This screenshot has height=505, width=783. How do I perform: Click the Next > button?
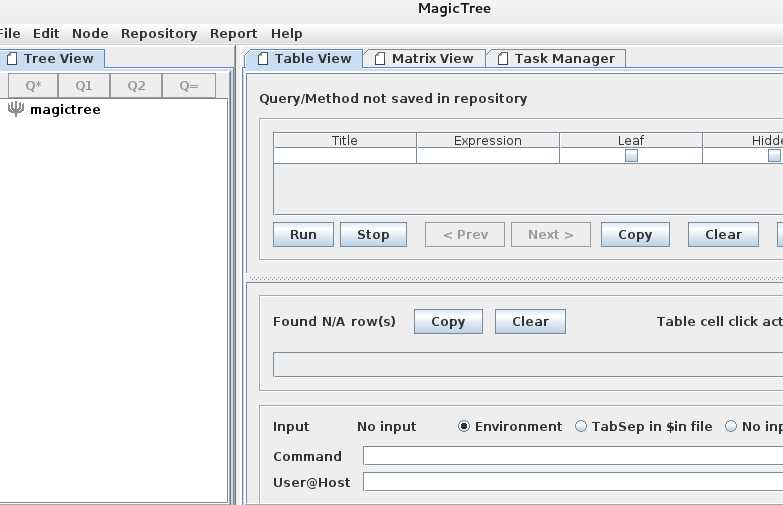coord(551,235)
